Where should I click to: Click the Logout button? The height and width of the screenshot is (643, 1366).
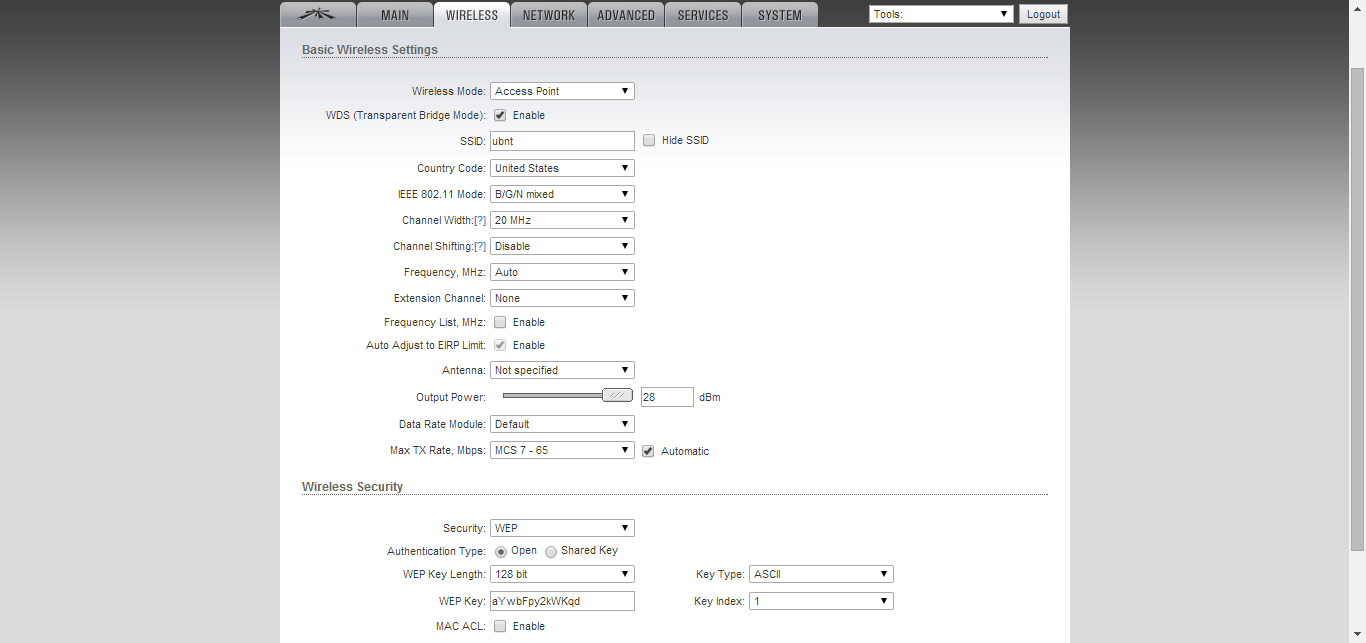[1043, 14]
